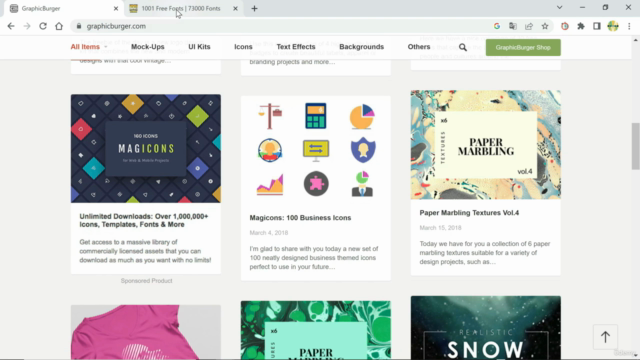This screenshot has width=640, height=360.
Task: Click the business icons preview thumbnail
Action: (316, 150)
